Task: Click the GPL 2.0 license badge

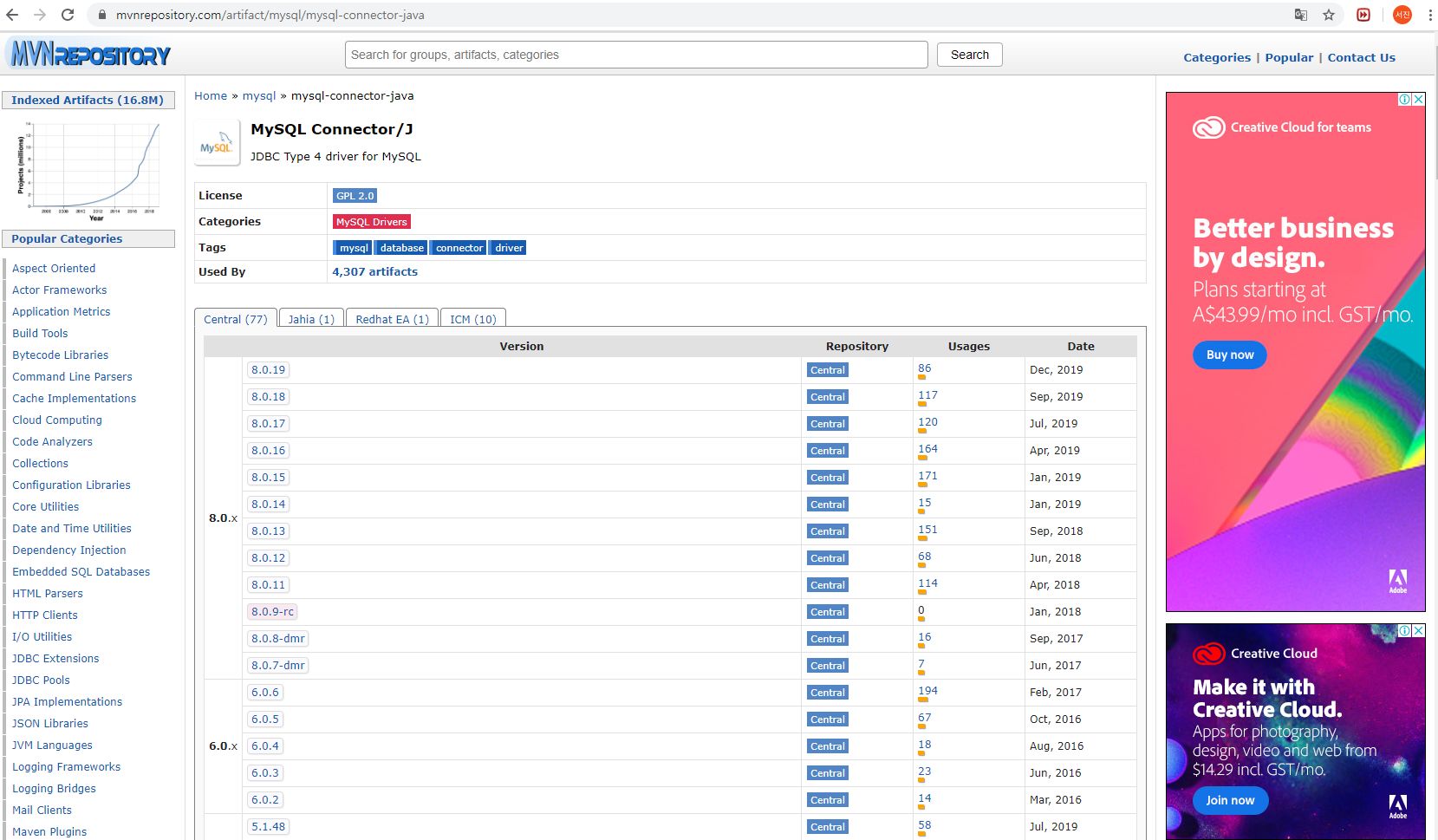Action: [x=355, y=196]
